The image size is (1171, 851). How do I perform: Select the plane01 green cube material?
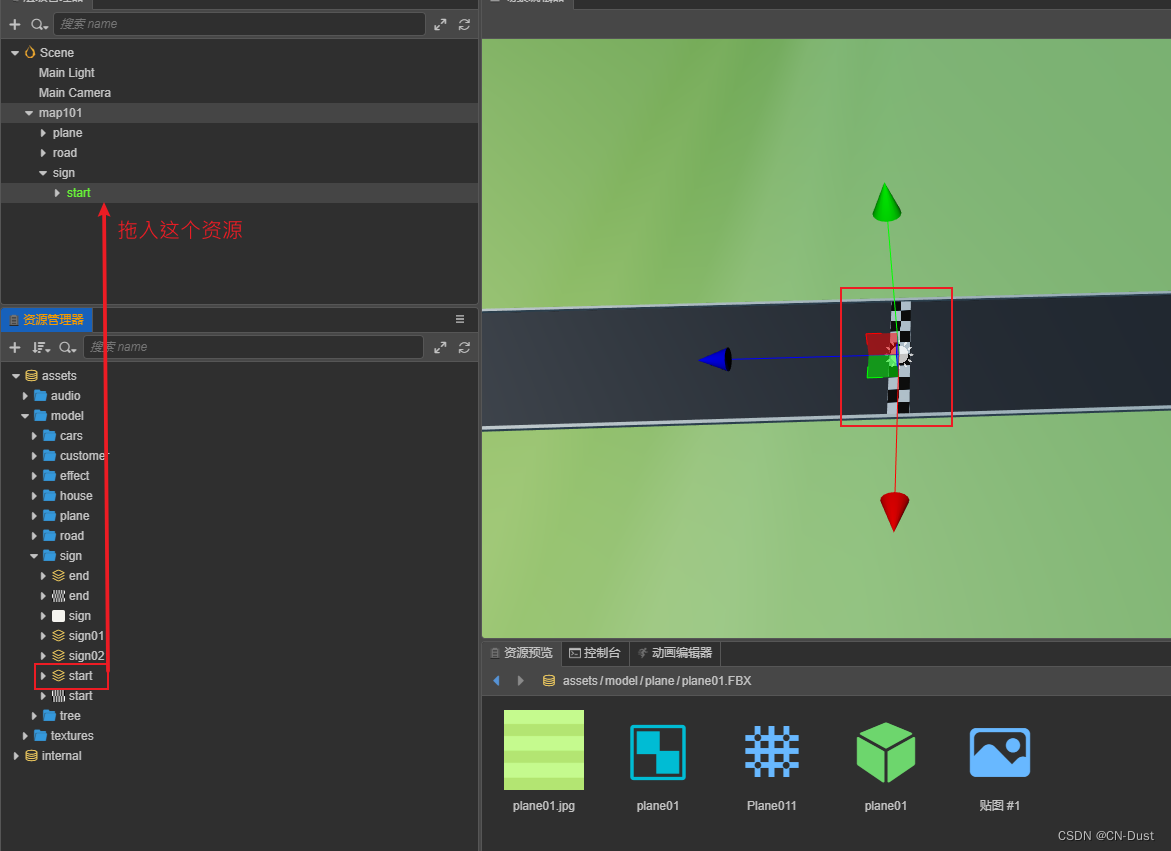click(x=886, y=752)
